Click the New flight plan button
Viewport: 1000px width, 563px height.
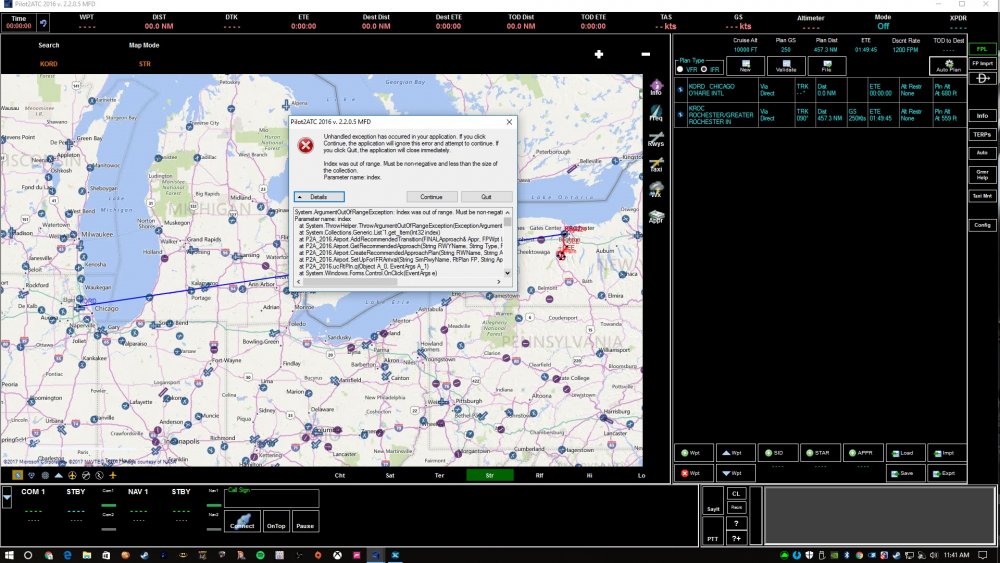(745, 66)
